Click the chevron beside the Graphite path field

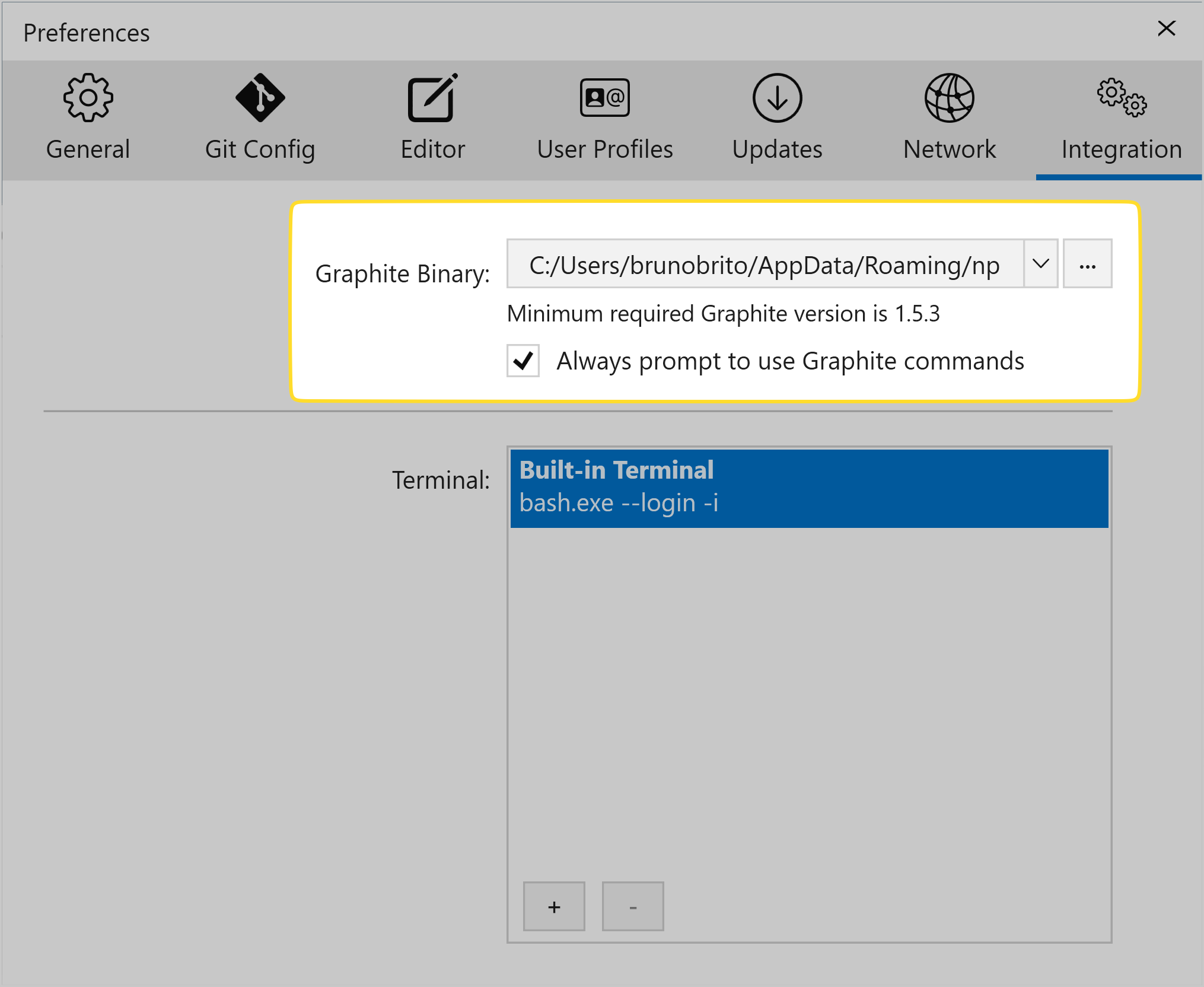(x=1040, y=264)
